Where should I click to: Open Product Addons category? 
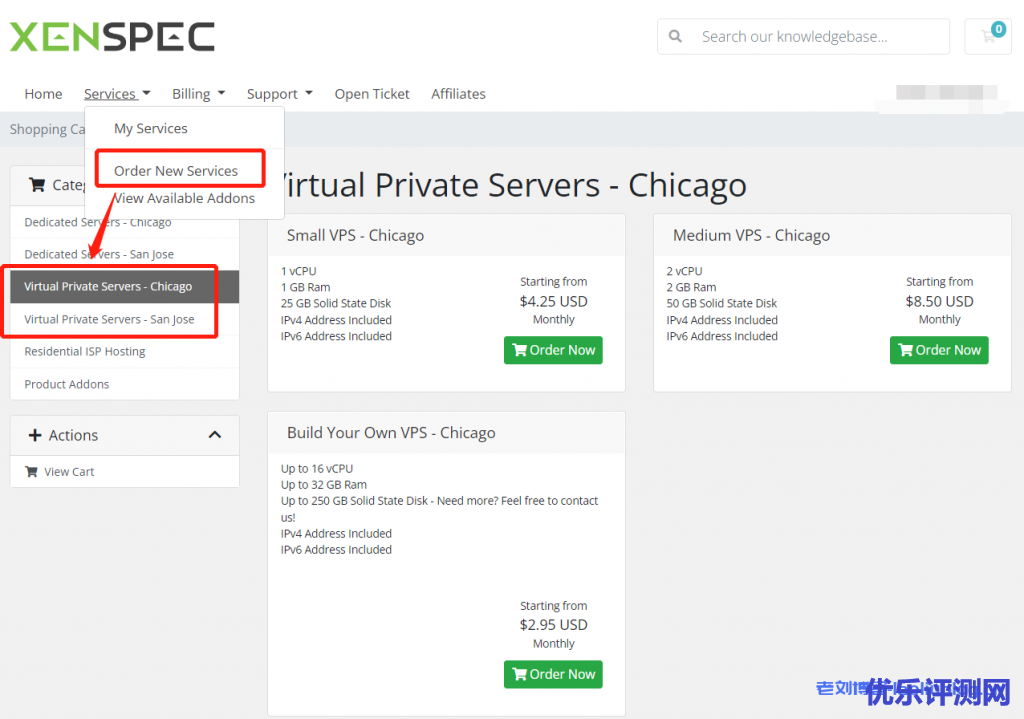tap(125, 384)
